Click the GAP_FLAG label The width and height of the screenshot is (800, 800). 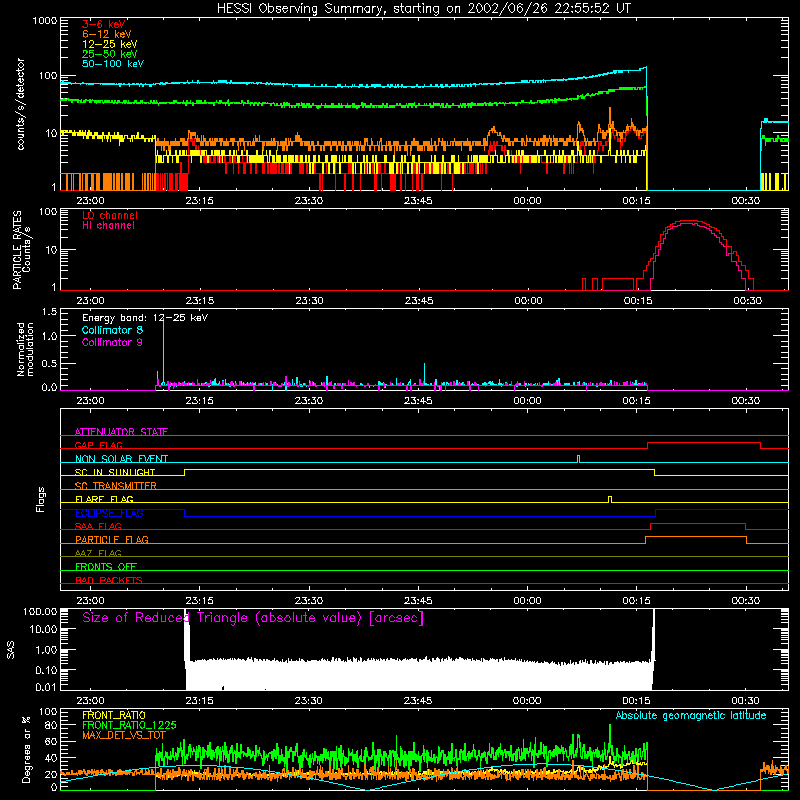click(x=98, y=445)
